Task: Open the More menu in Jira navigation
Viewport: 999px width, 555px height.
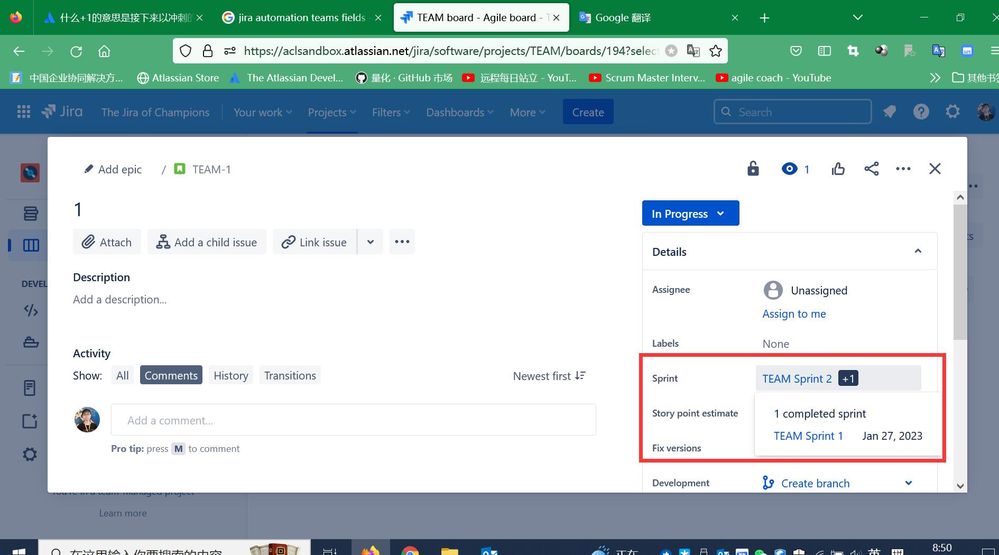Action: 528,112
